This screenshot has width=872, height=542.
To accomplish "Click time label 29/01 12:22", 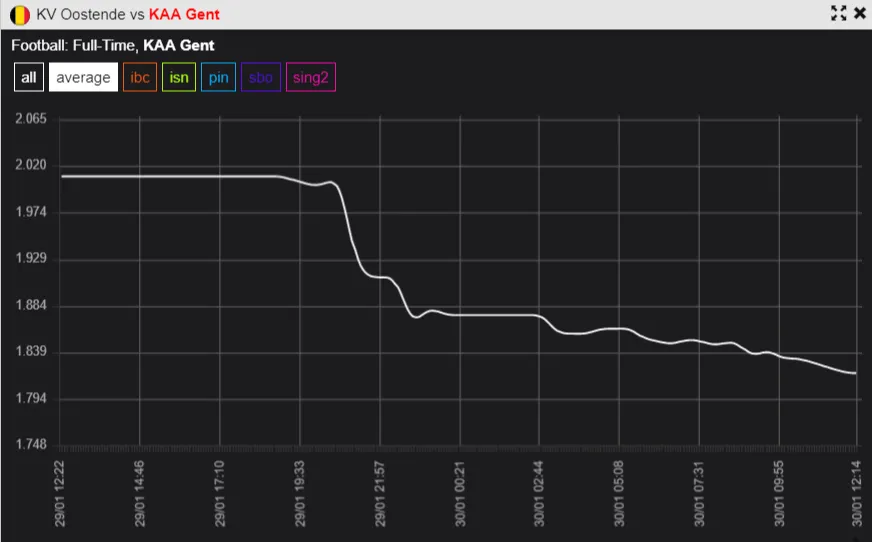I will [60, 494].
